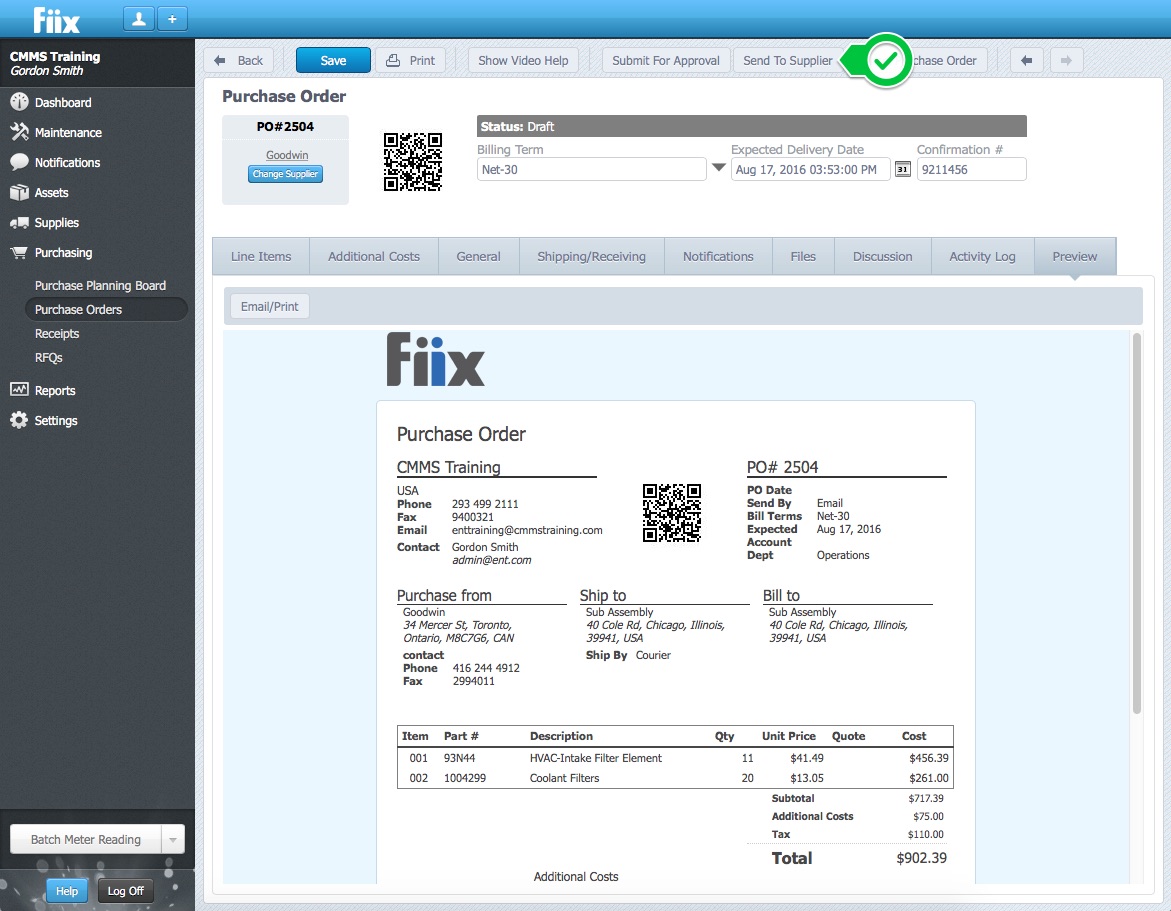Select the Preview tab
The image size is (1171, 911).
pyautogui.click(x=1075, y=256)
